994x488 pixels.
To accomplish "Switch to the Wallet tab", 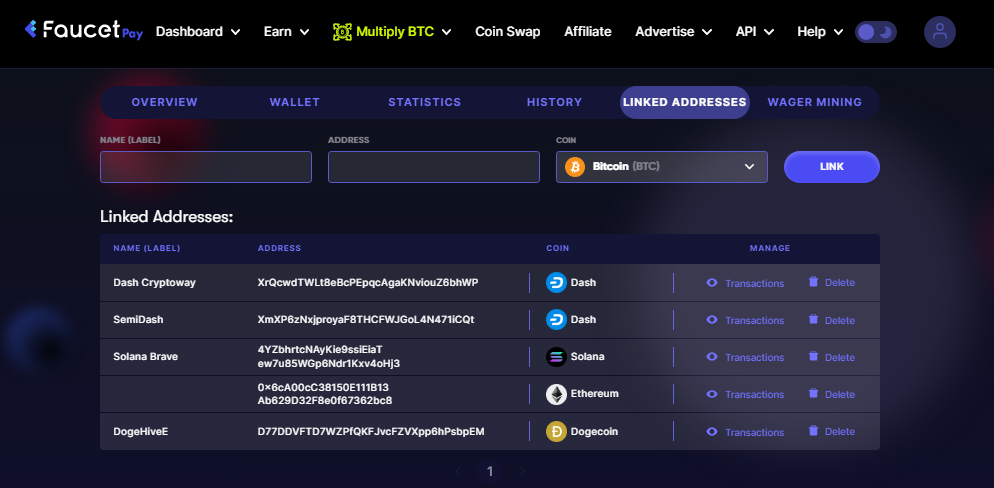I will point(295,102).
